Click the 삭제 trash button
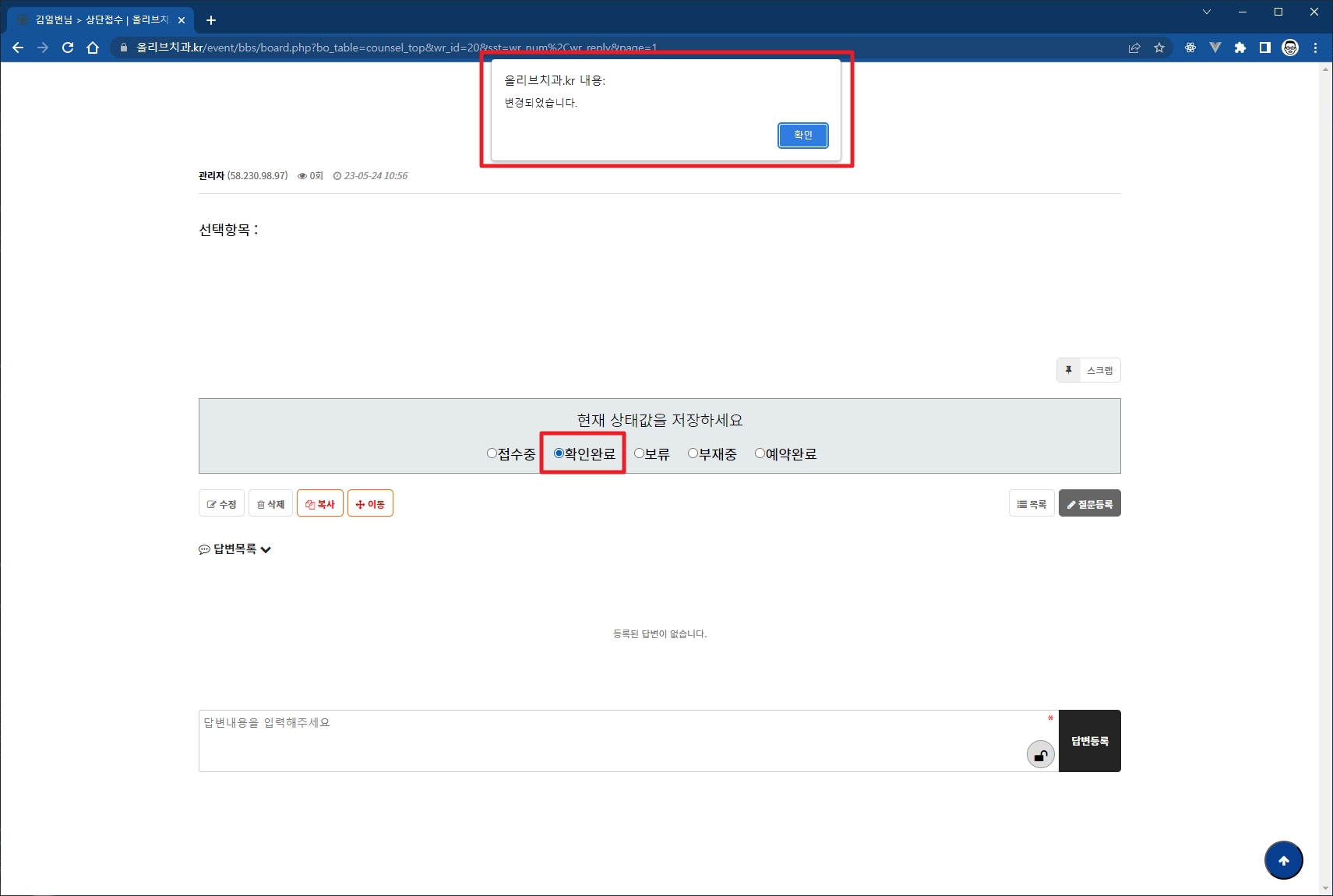Screen dimensions: 1333x896 point(270,504)
